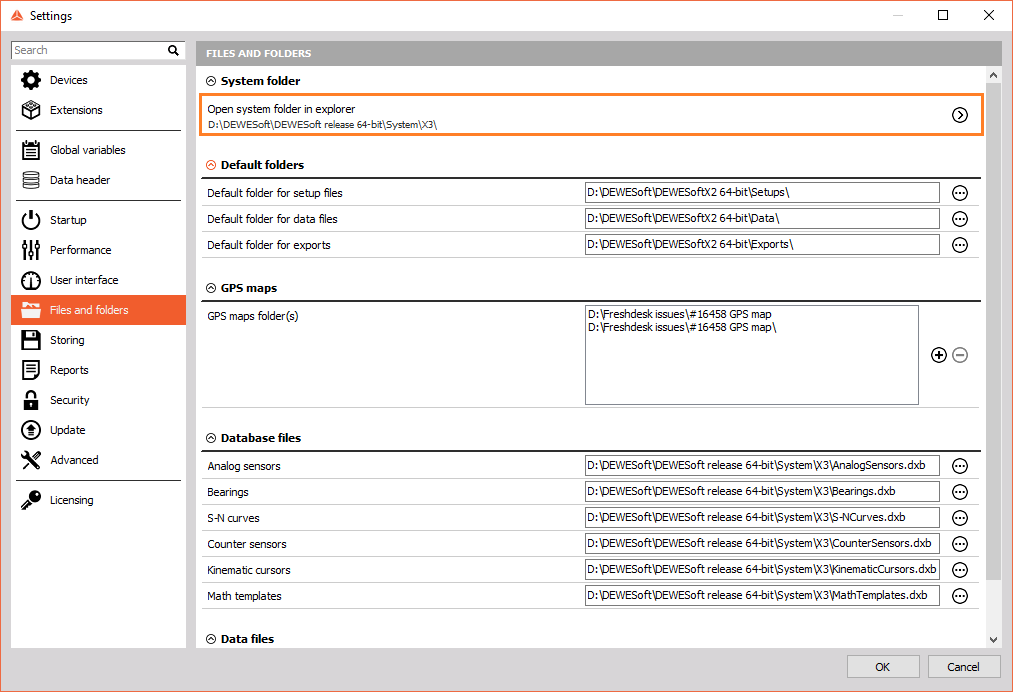Browse for Kinematic cursors database file

(x=960, y=570)
